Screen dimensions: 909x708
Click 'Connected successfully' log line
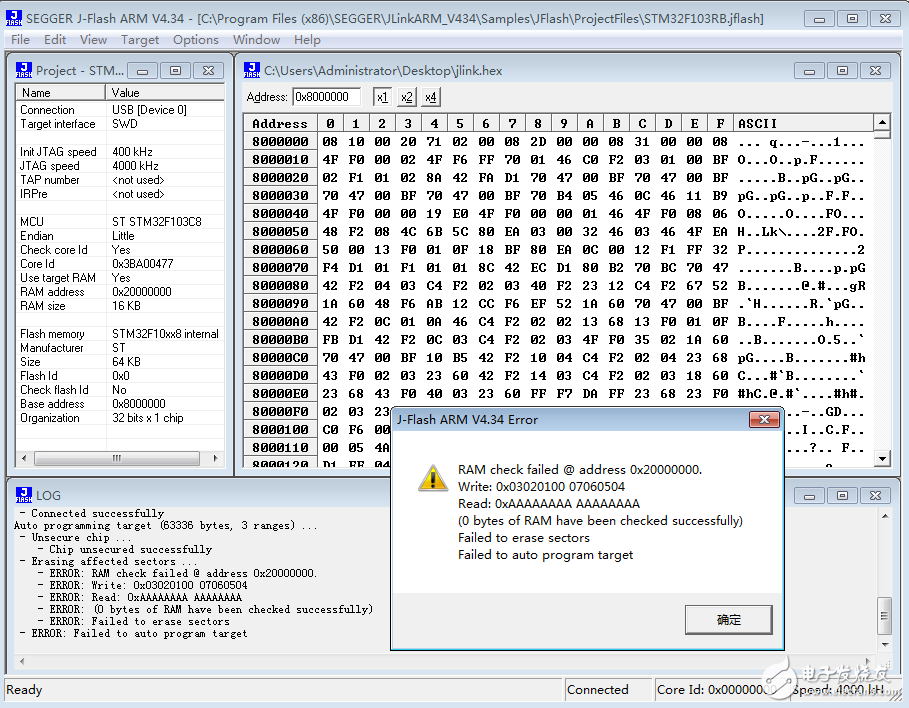coord(92,513)
